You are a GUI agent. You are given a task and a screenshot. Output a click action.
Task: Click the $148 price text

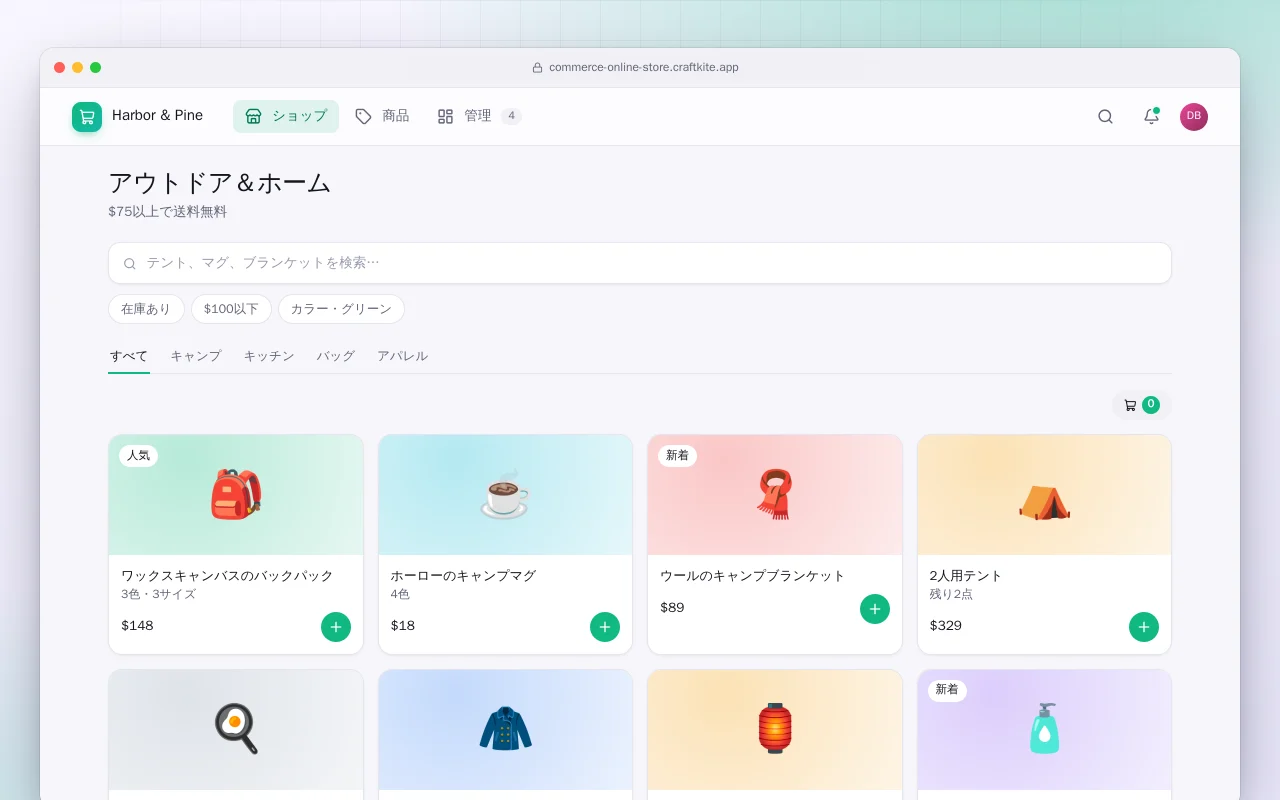pos(137,626)
